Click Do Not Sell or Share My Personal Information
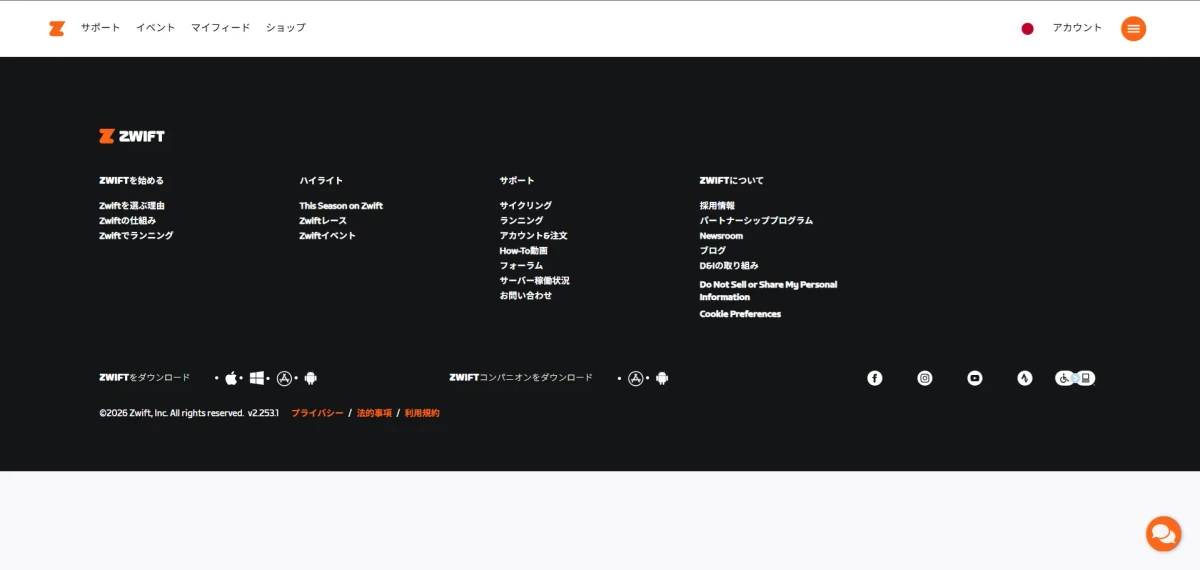 point(768,291)
